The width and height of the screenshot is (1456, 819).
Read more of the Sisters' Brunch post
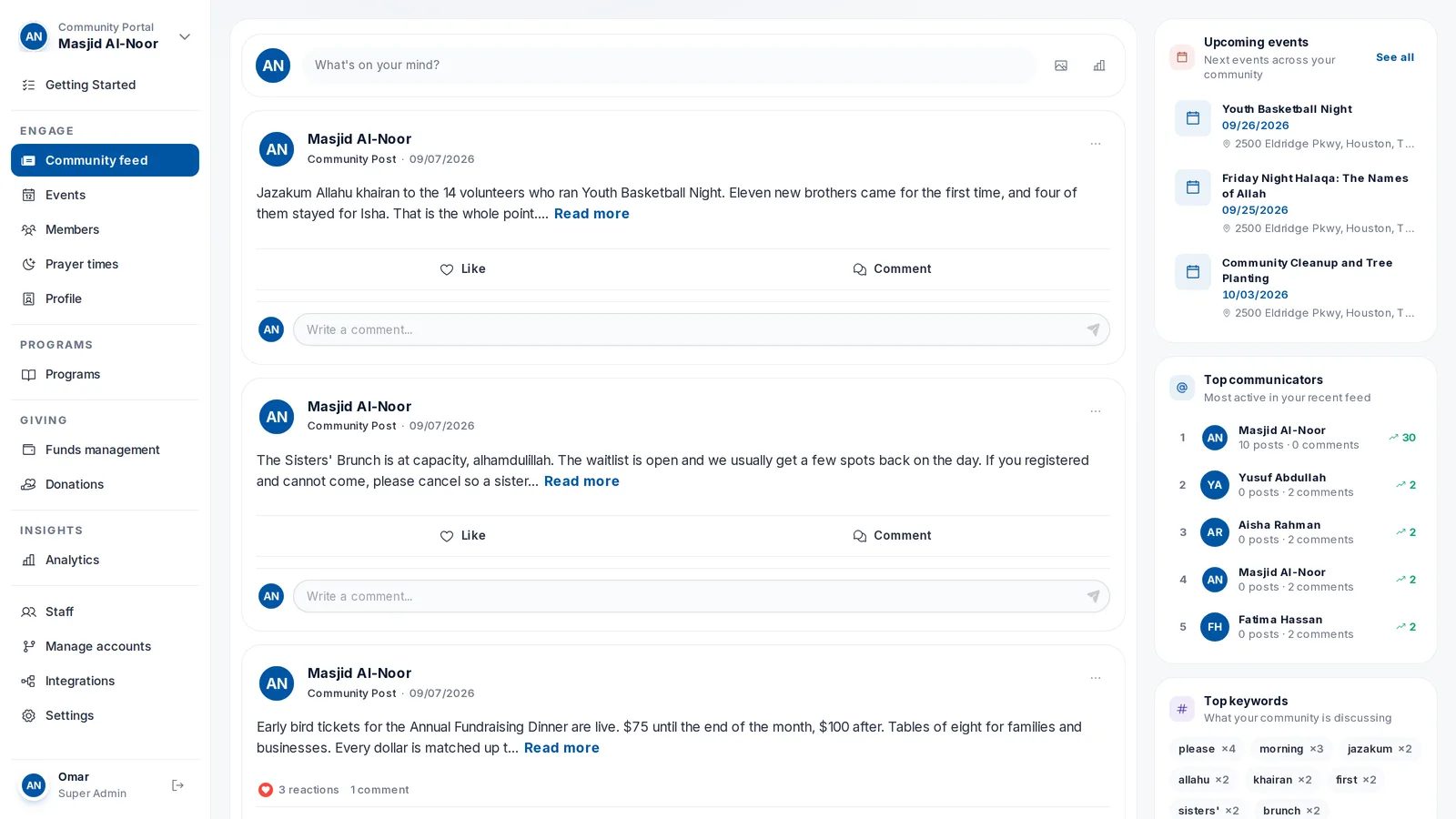(581, 481)
